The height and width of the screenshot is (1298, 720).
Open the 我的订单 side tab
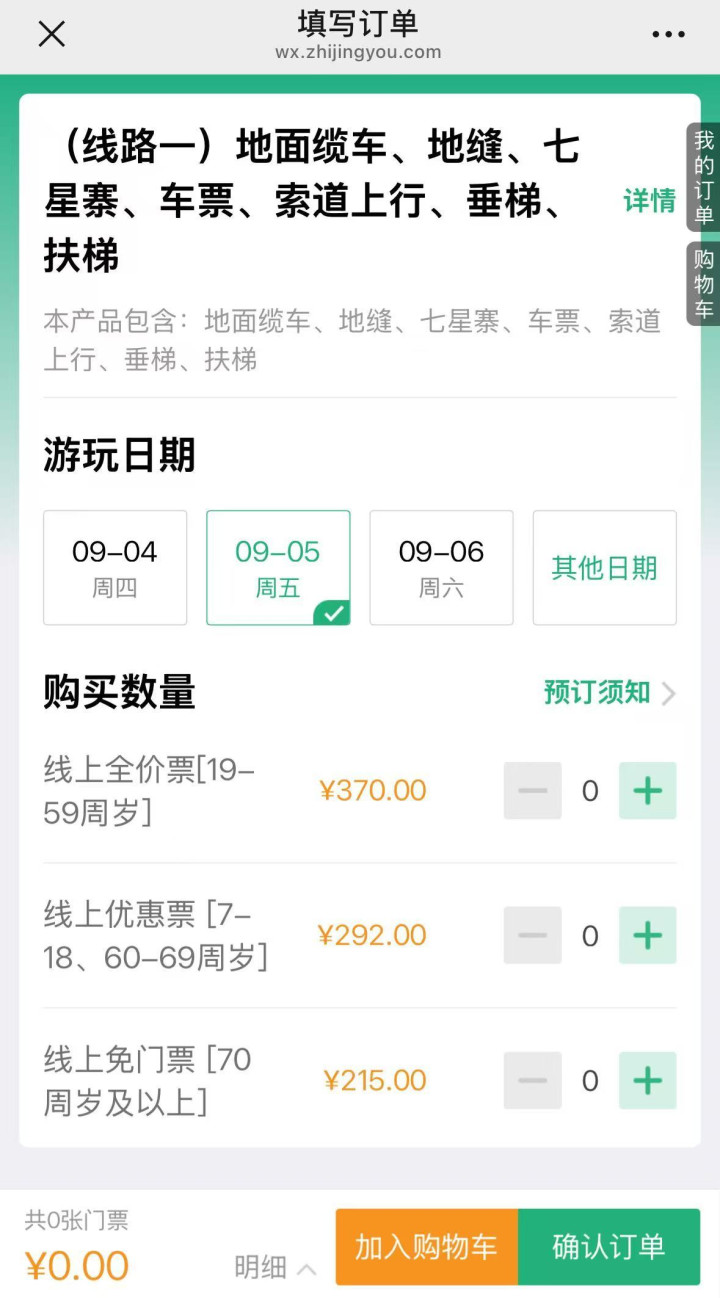click(704, 178)
